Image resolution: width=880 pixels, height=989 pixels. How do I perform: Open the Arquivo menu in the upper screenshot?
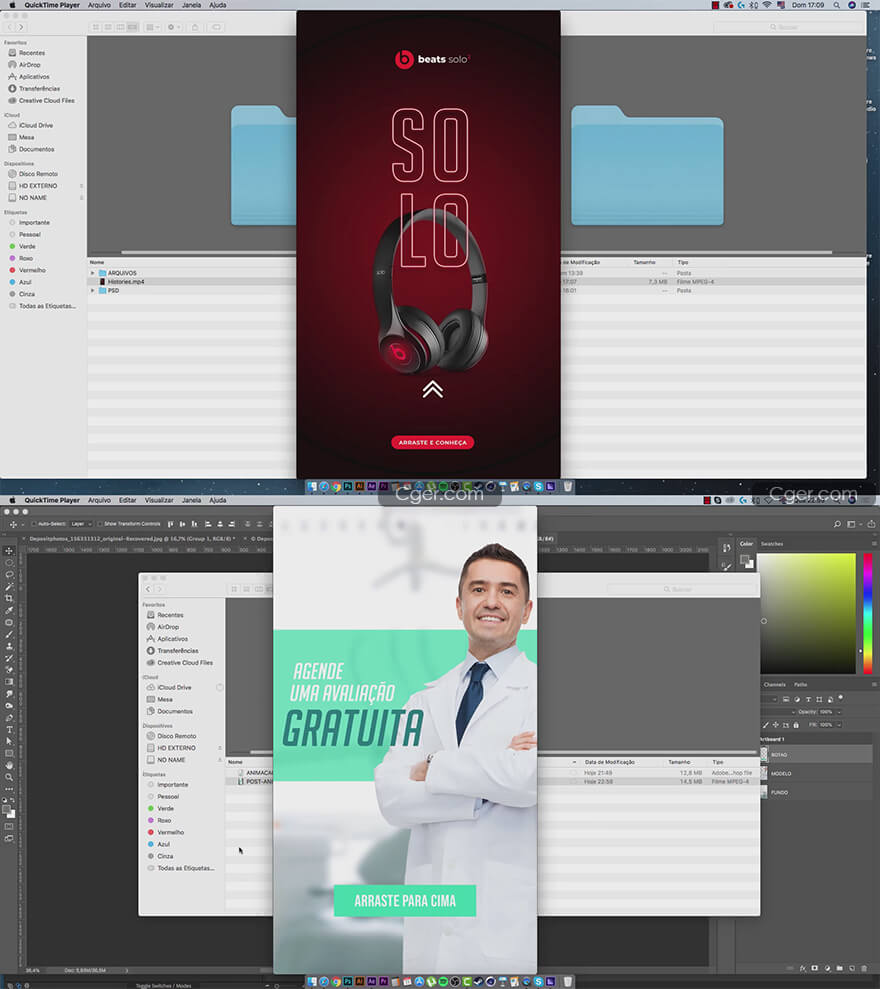point(99,5)
